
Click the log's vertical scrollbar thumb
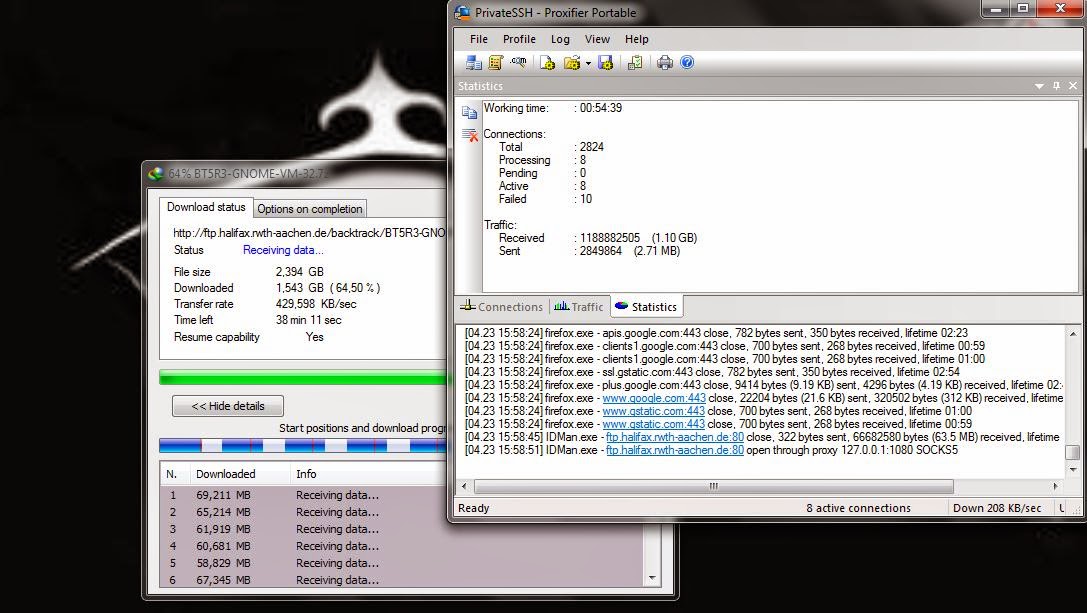click(1072, 452)
